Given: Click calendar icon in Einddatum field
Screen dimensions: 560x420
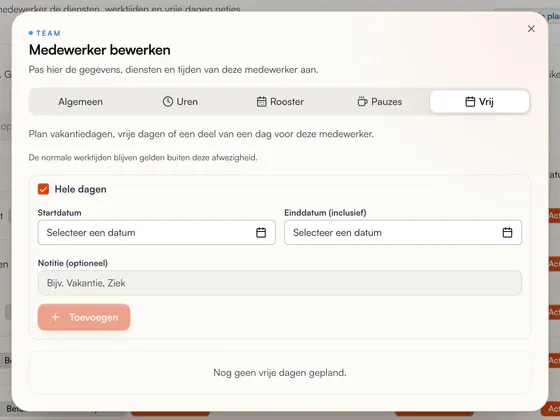Looking at the screenshot, I should pos(508,232).
